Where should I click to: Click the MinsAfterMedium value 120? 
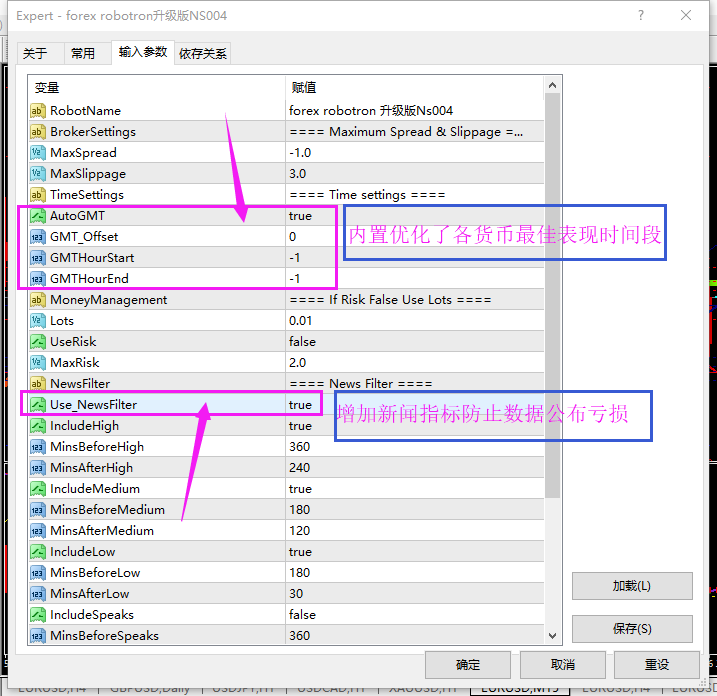300,531
